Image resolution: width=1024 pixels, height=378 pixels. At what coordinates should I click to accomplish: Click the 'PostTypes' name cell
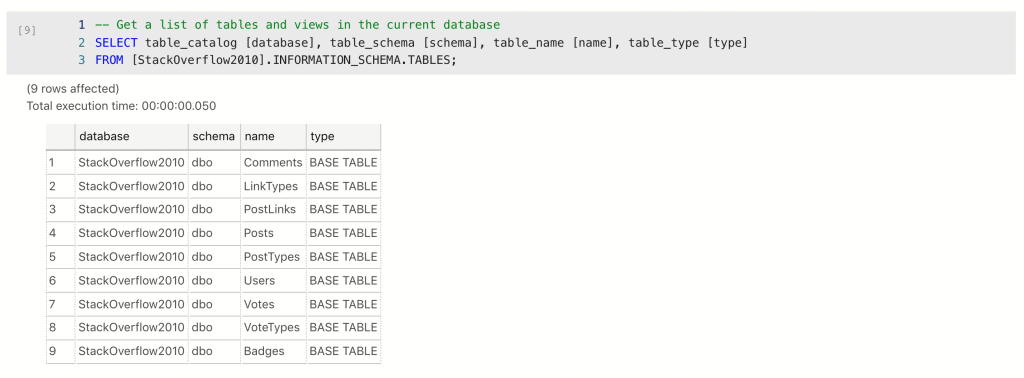(x=273, y=257)
